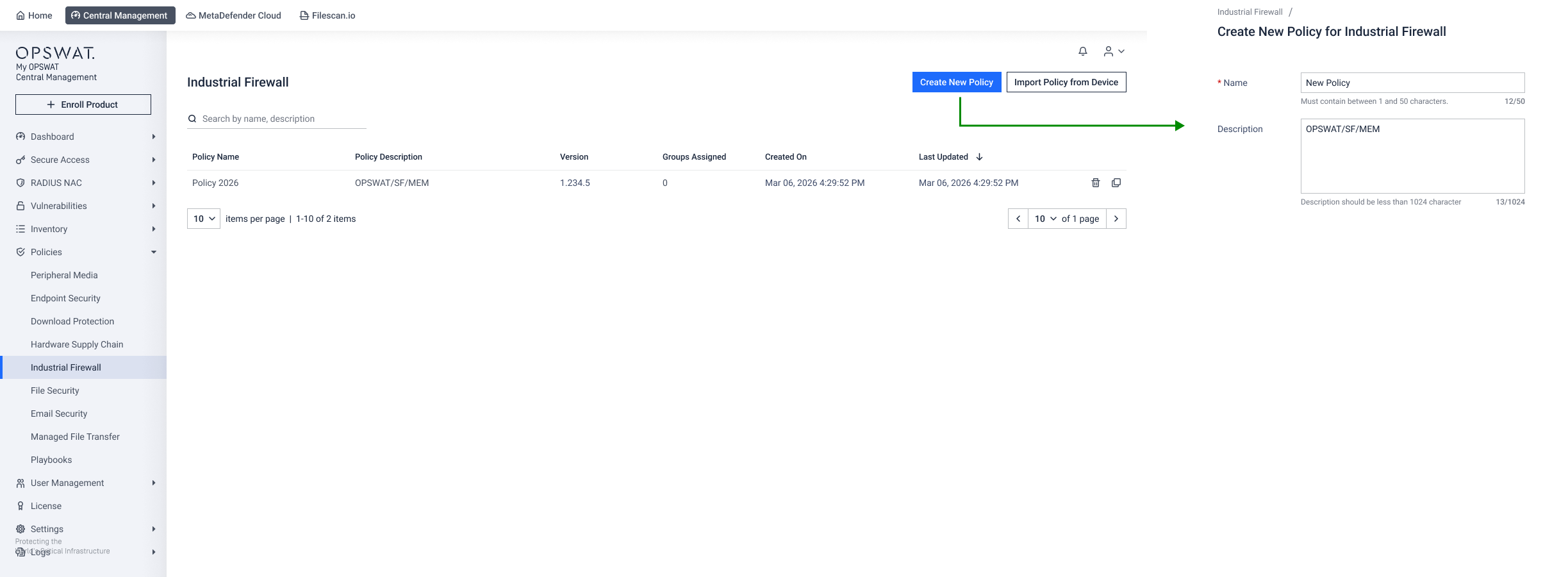Sort by Last Updated arrow icon
Viewport: 1568px width, 577px height.
979,157
